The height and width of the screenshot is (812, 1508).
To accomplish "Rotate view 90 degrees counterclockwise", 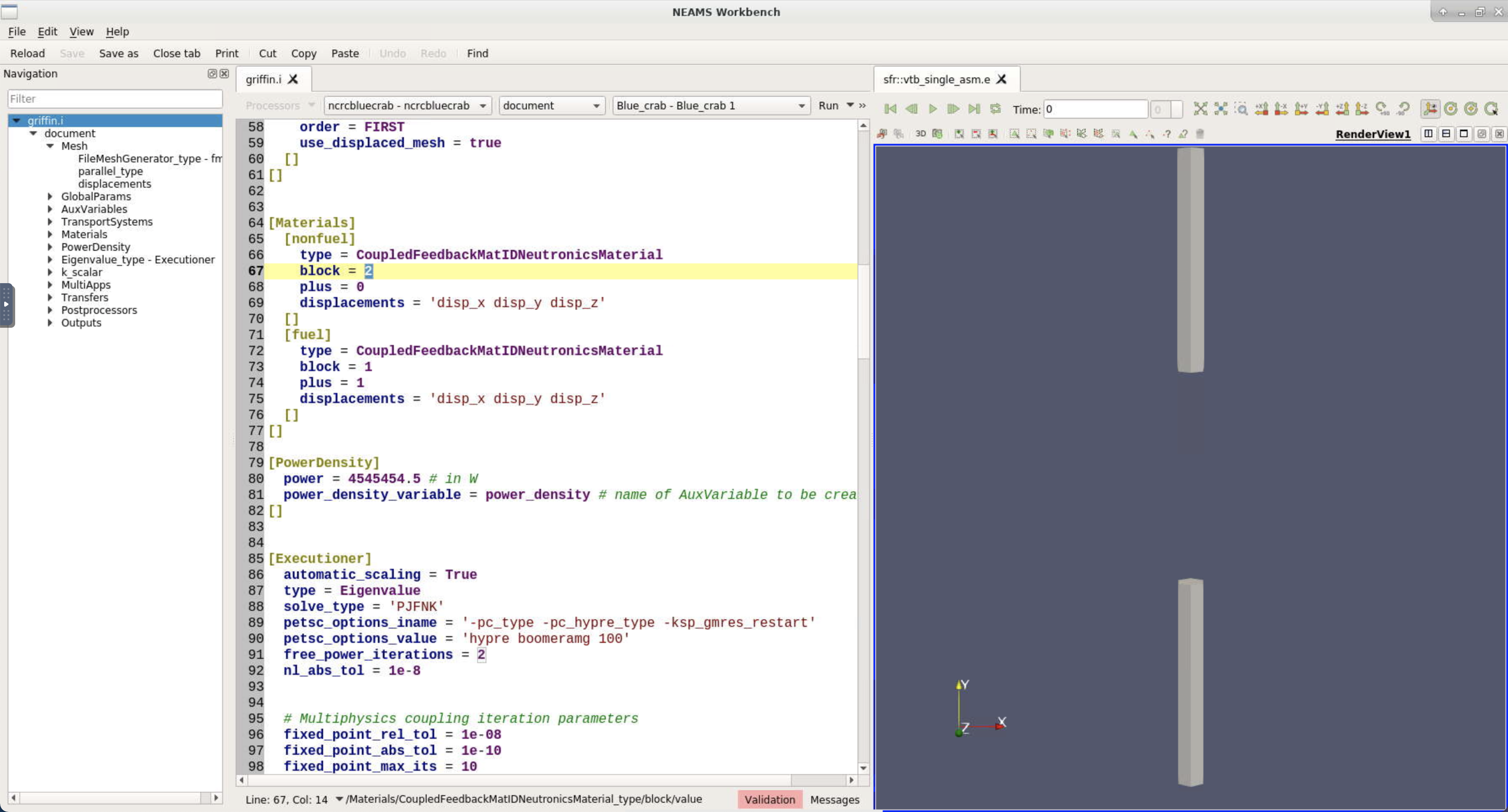I will pyautogui.click(x=1403, y=109).
